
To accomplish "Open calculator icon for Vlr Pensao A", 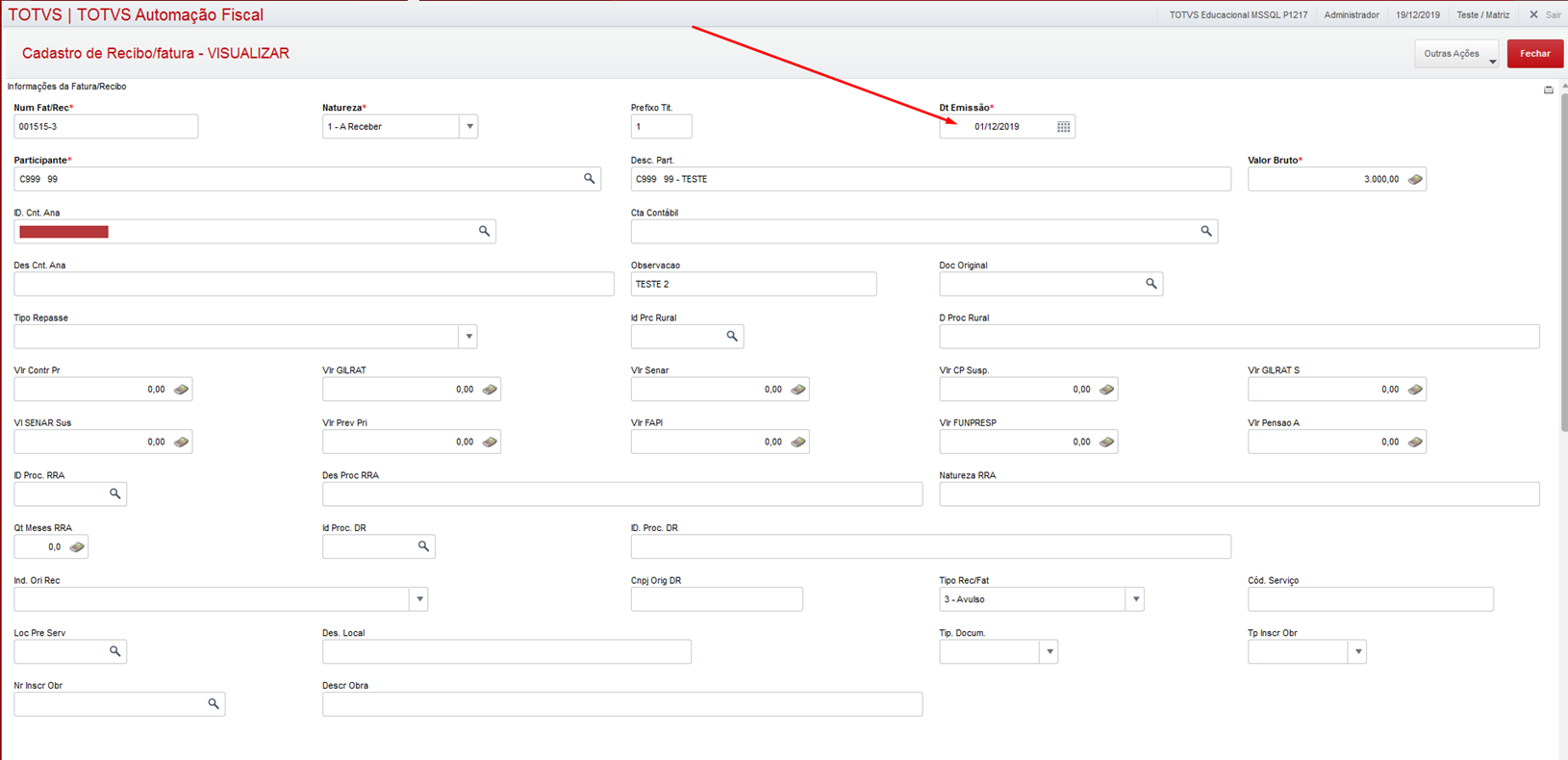I will [1415, 443].
